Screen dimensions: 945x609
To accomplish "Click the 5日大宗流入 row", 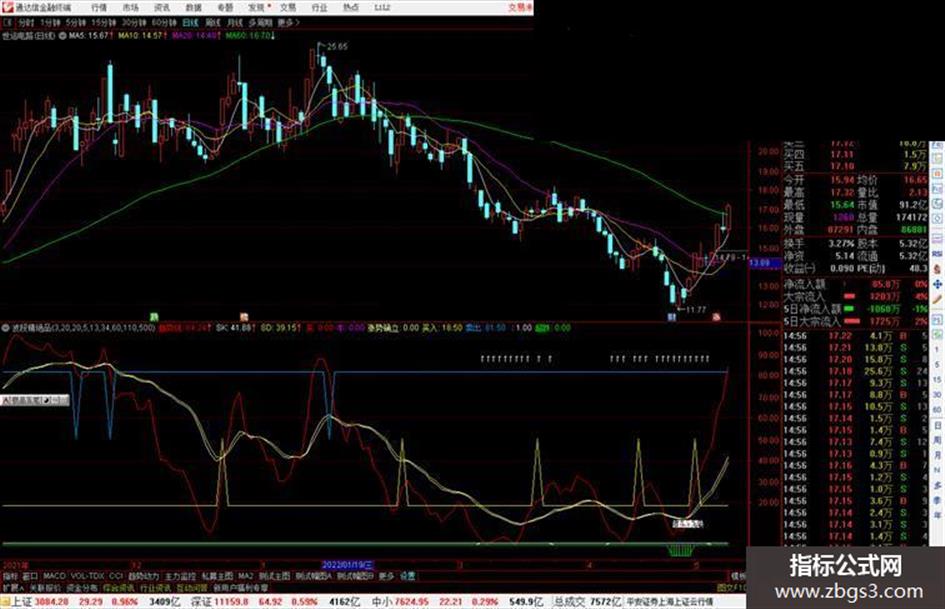I will point(855,321).
